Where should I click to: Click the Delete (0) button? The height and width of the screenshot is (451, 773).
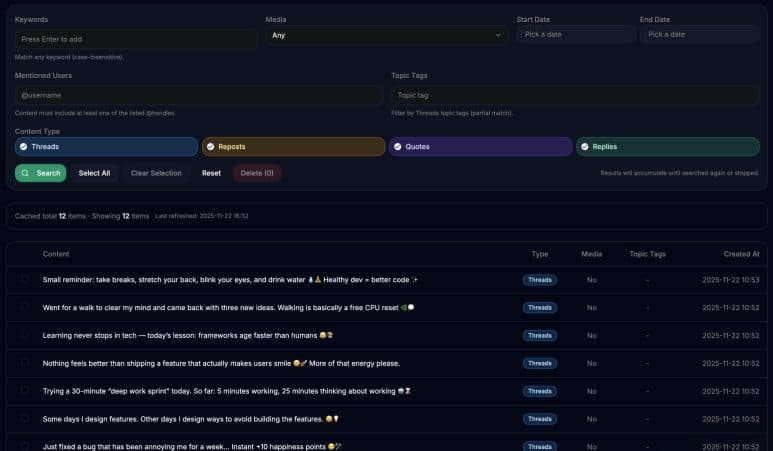coord(257,173)
